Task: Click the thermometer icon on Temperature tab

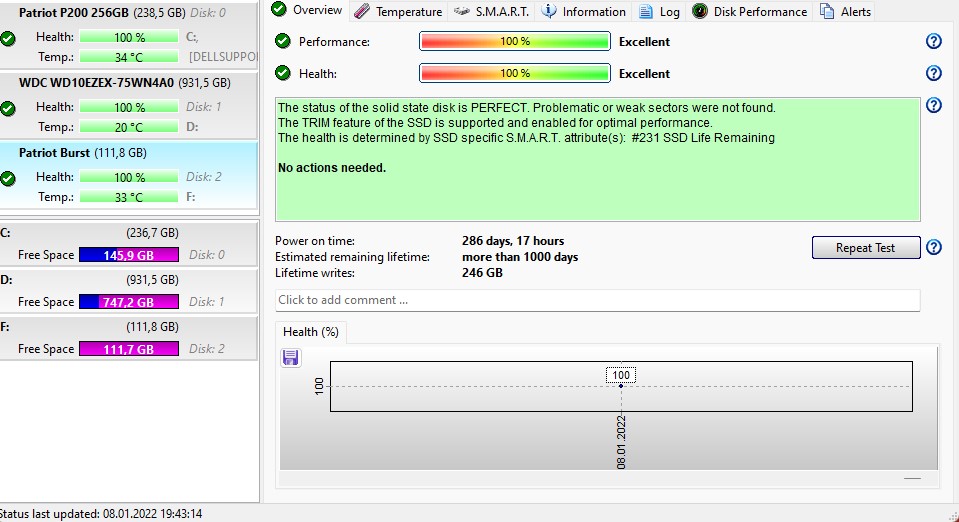Action: [362, 11]
